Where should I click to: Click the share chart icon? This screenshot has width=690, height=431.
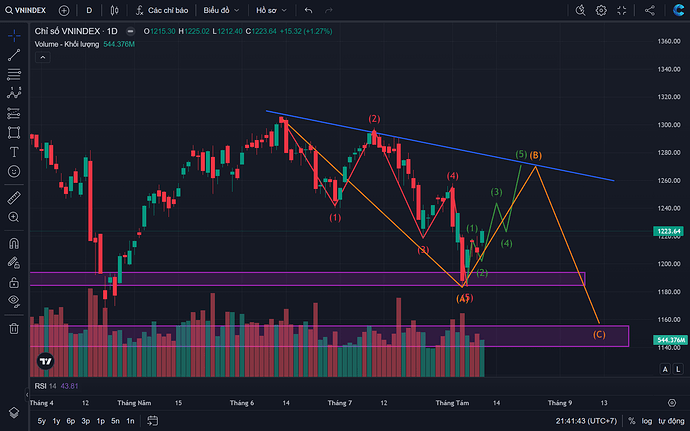(x=650, y=10)
